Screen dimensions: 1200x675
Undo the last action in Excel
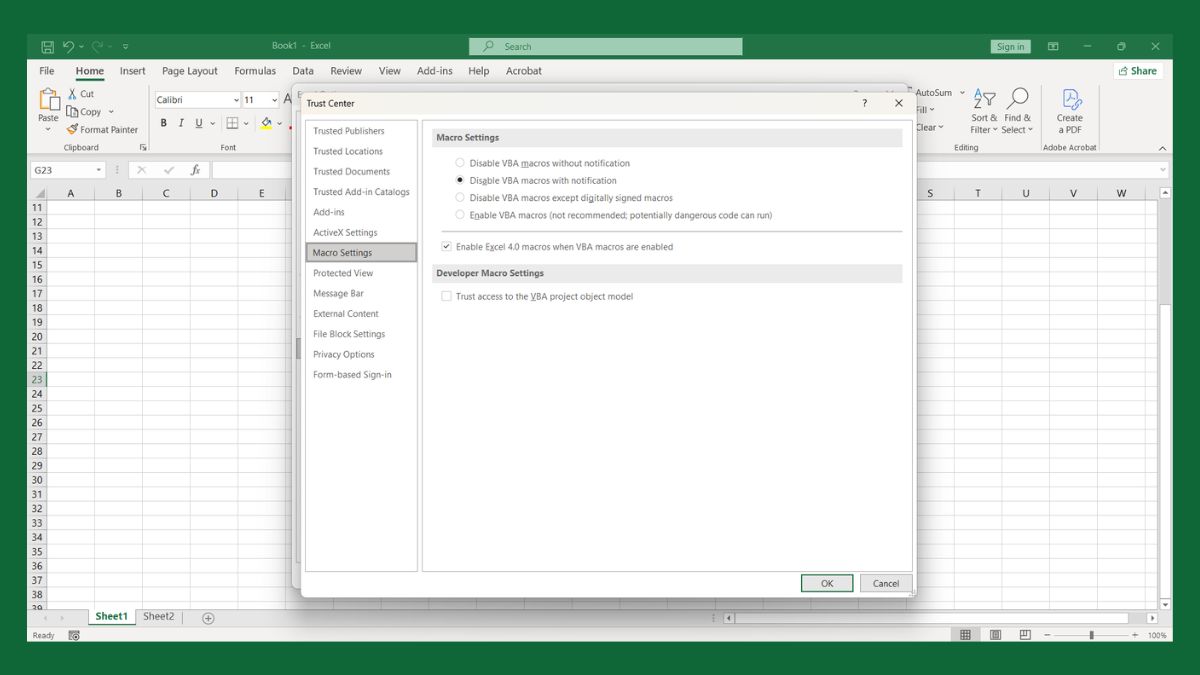[x=68, y=46]
